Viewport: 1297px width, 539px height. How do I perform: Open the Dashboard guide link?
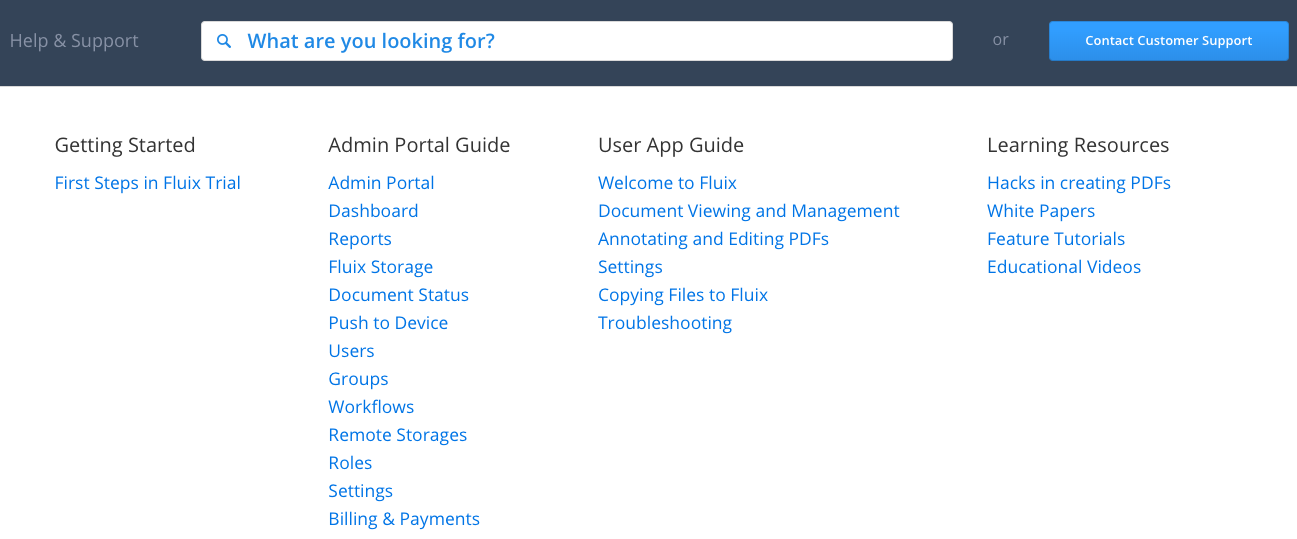click(x=373, y=211)
